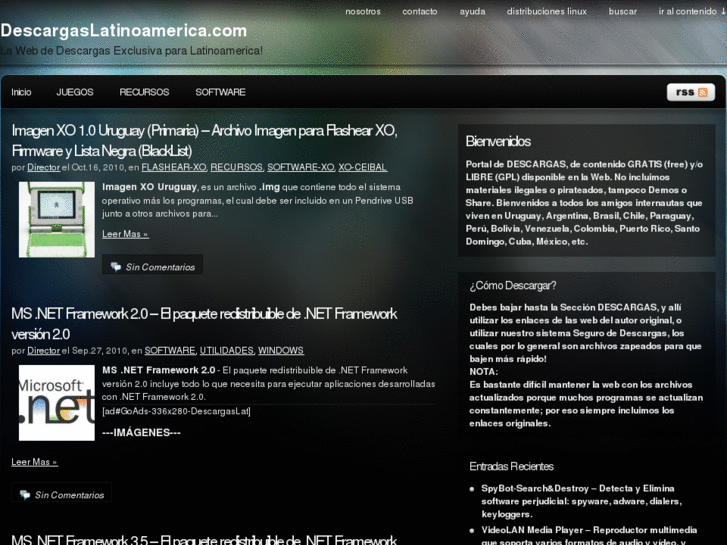Open the Imagen XO 1.0 Uruguay post title
Screen dimensions: 727x545
click(204, 141)
